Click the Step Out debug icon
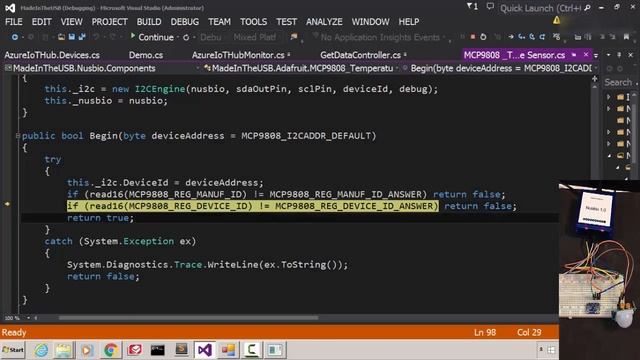Viewport: 640px width, 360px height. [542, 37]
